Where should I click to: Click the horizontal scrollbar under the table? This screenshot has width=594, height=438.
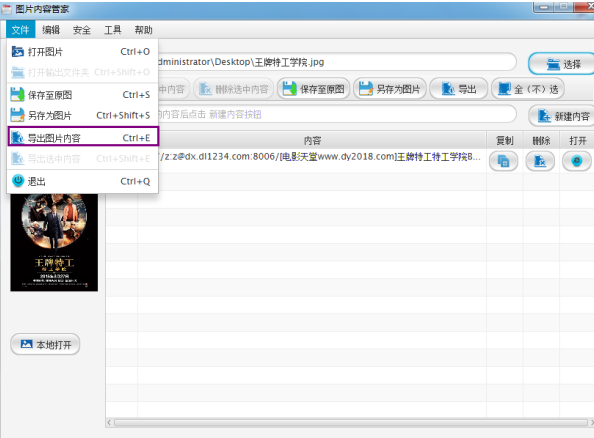click(351, 422)
